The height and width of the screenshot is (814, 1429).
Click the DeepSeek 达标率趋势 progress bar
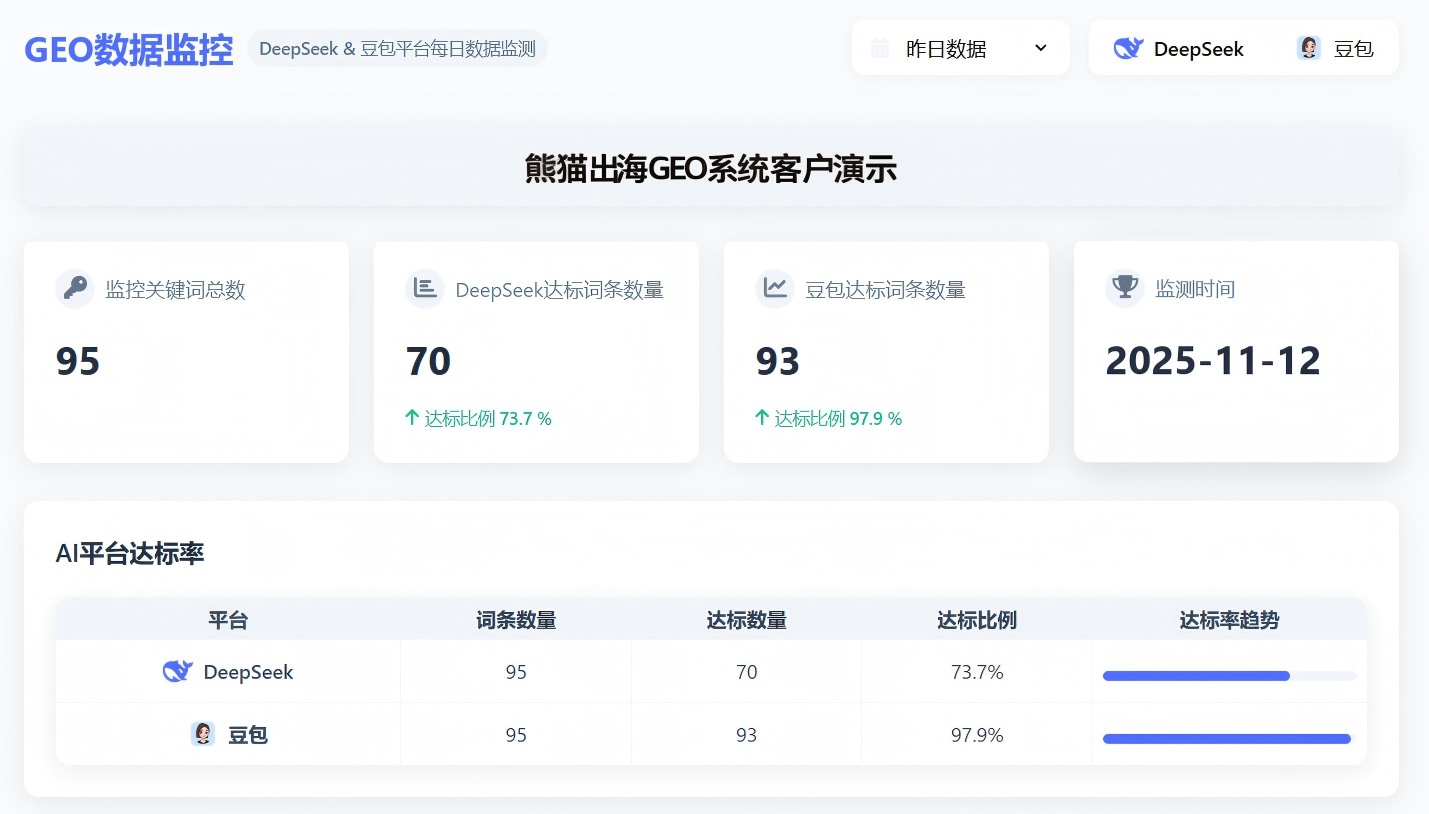[x=1229, y=676]
